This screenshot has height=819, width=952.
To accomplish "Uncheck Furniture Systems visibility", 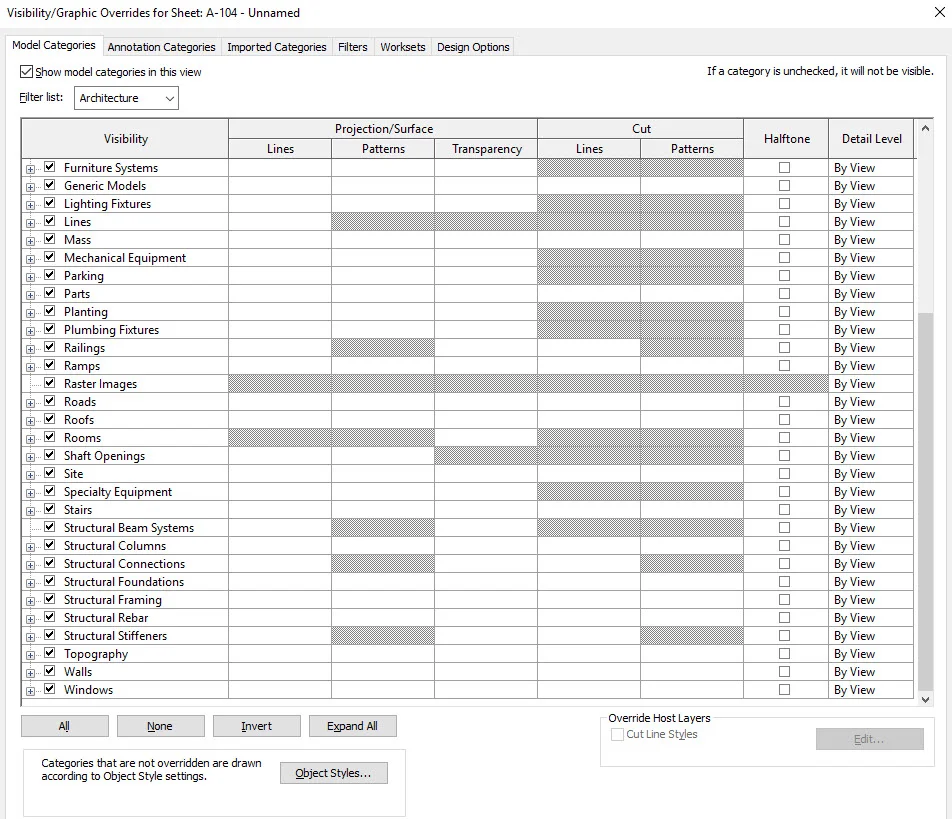I will pos(50,167).
